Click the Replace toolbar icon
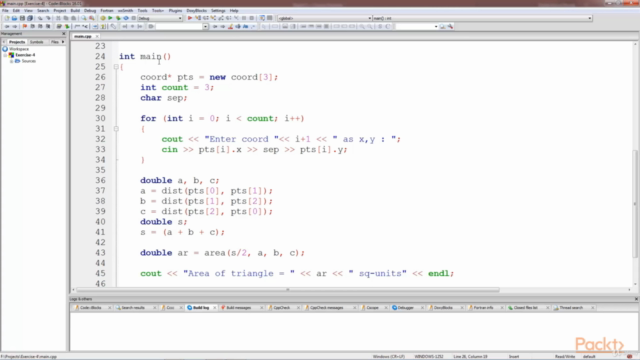This screenshot has width=640, height=360. (91, 18)
